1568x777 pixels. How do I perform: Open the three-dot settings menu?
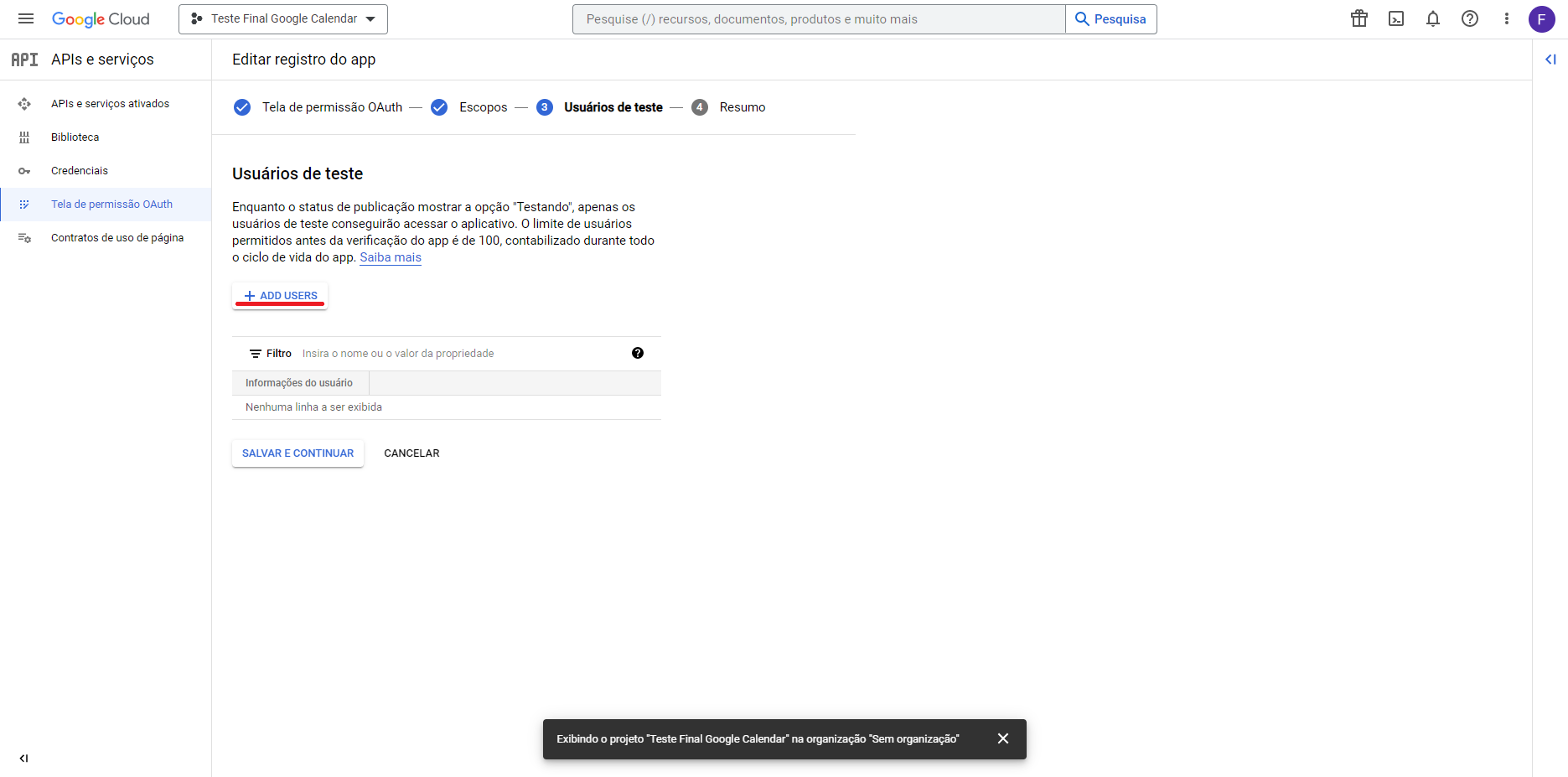click(1506, 18)
